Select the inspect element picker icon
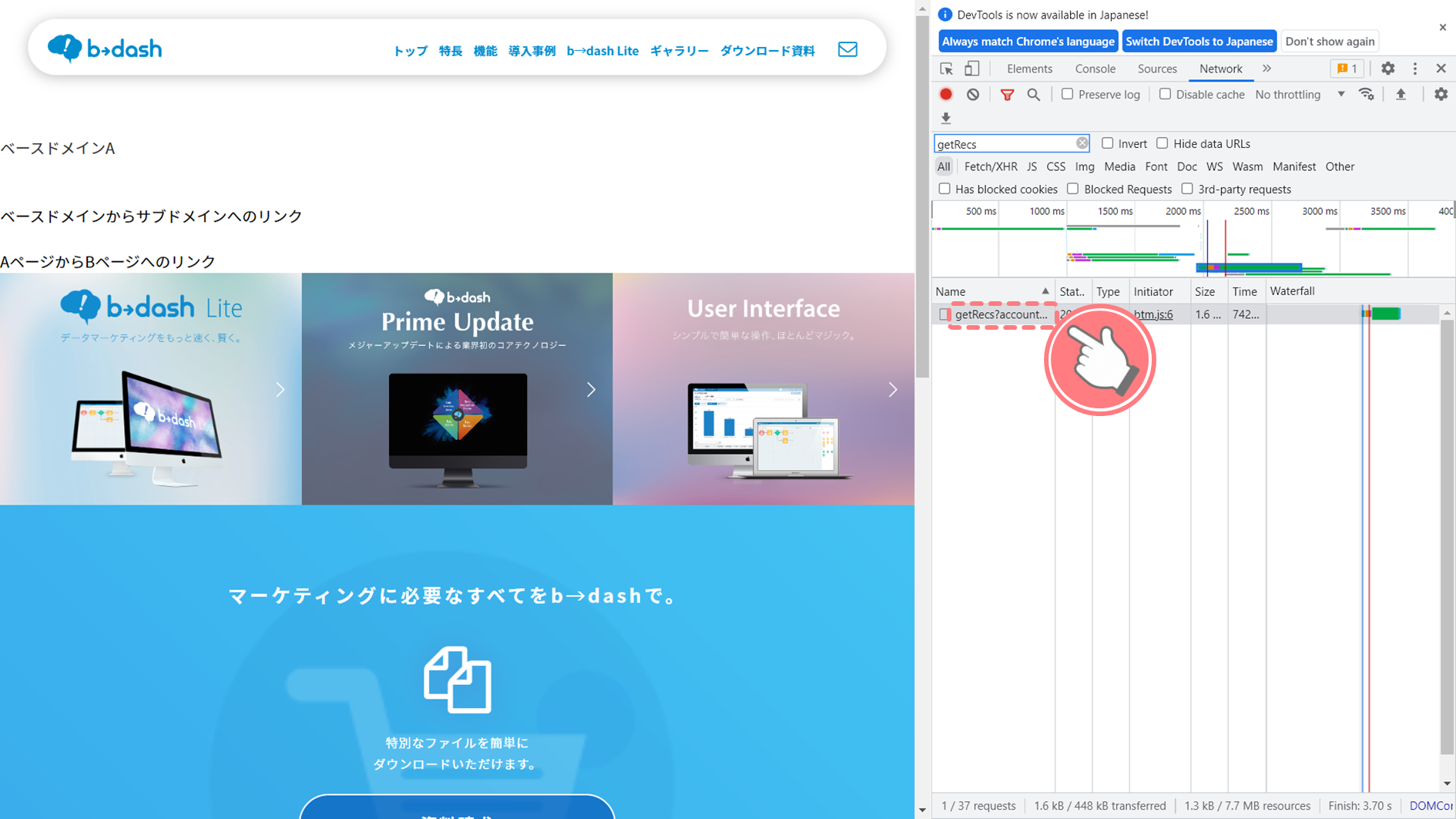This screenshot has height=819, width=1456. pyautogui.click(x=947, y=69)
